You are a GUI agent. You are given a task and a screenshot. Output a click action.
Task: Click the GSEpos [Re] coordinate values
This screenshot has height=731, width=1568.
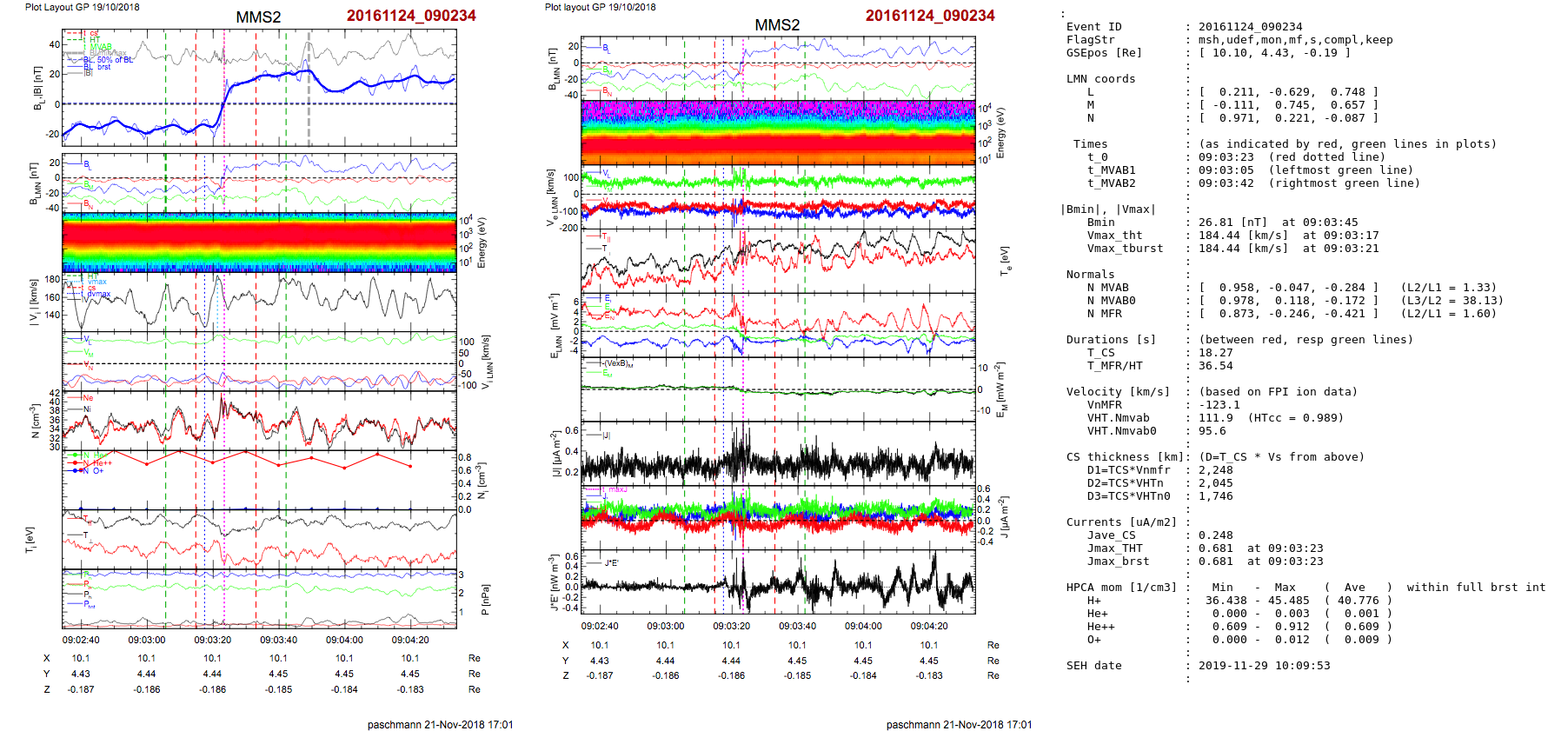(1274, 53)
